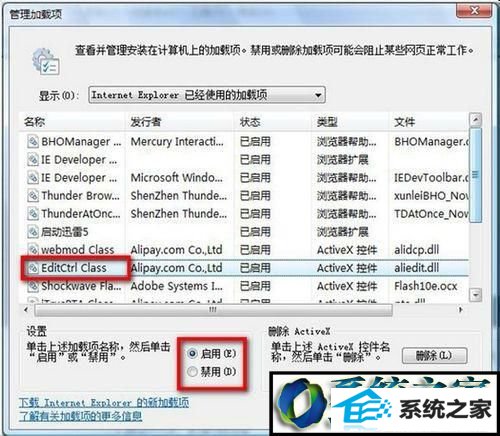The height and width of the screenshot is (436, 500).
Task: Open link 了解有关加载项的更多信息
Action: [x=80, y=416]
